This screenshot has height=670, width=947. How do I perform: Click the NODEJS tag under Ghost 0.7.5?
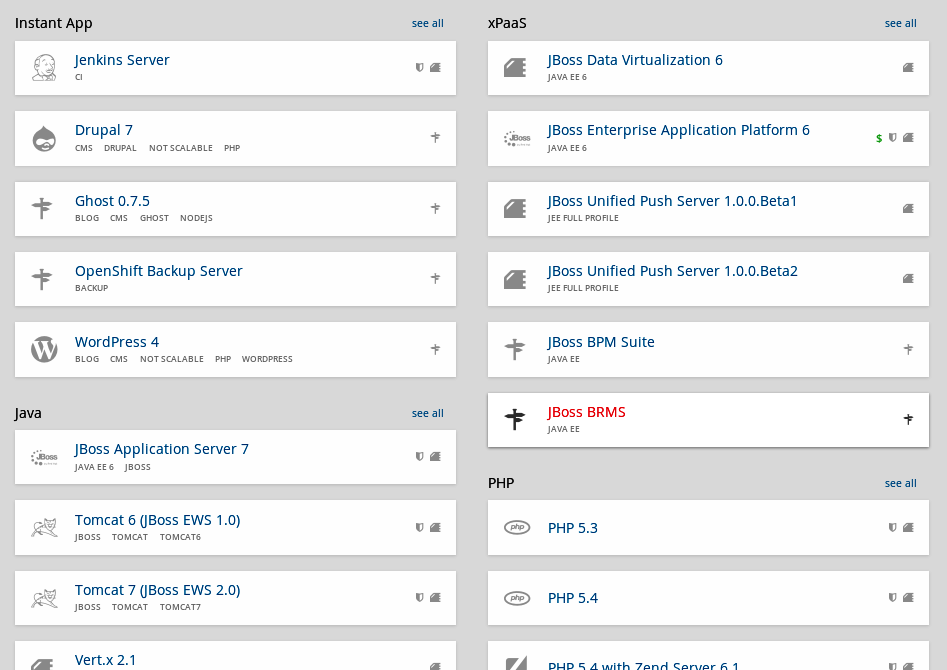point(196,218)
